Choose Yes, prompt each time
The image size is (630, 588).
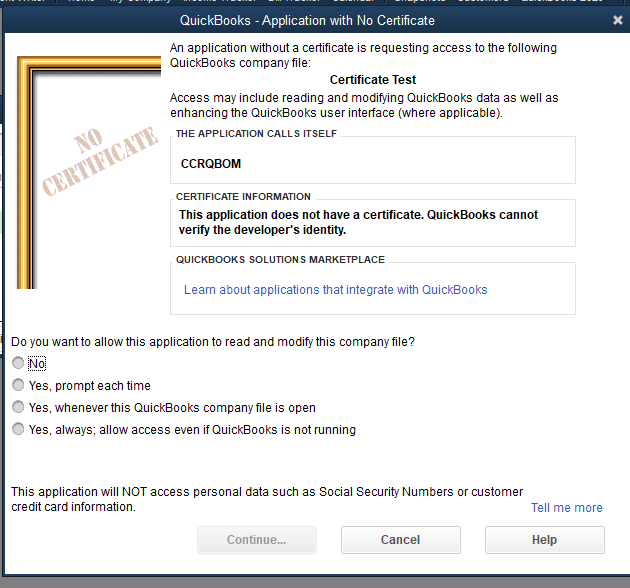click(18, 385)
